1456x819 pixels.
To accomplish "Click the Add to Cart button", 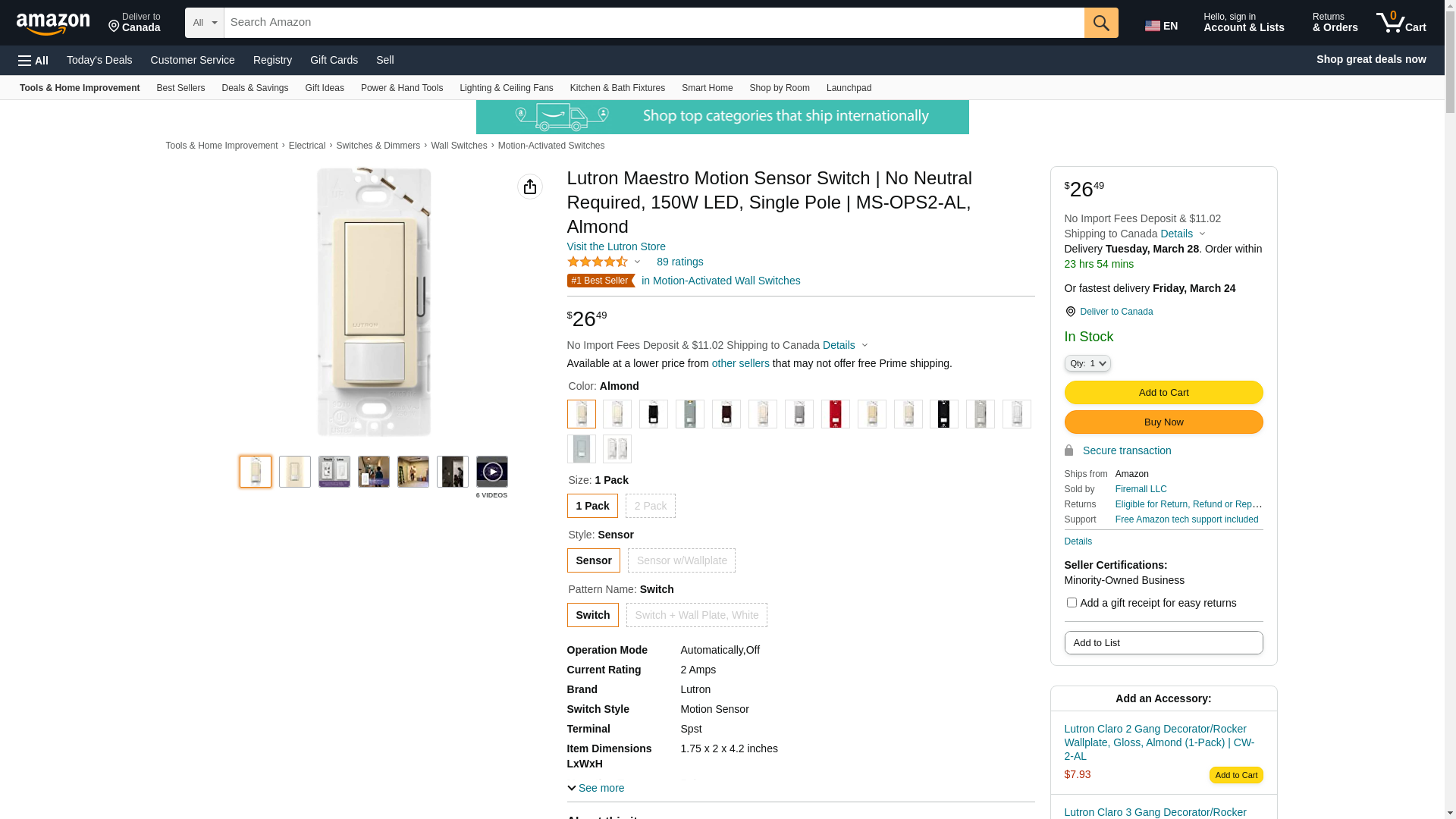I will click(x=1163, y=393).
